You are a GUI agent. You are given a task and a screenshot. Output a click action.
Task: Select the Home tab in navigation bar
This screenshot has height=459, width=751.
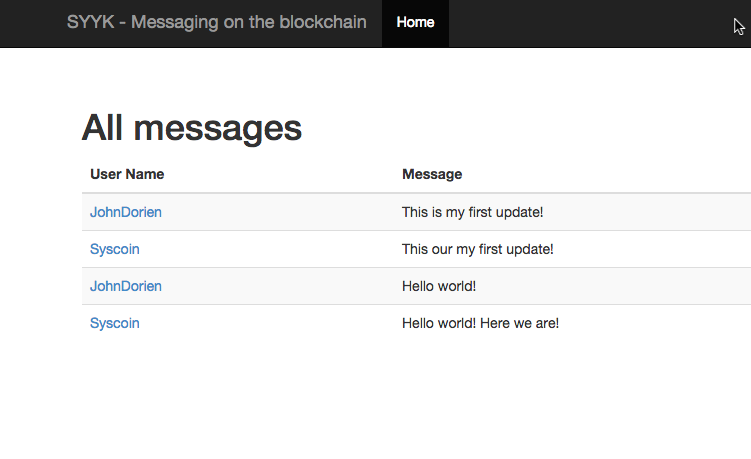[x=415, y=23]
